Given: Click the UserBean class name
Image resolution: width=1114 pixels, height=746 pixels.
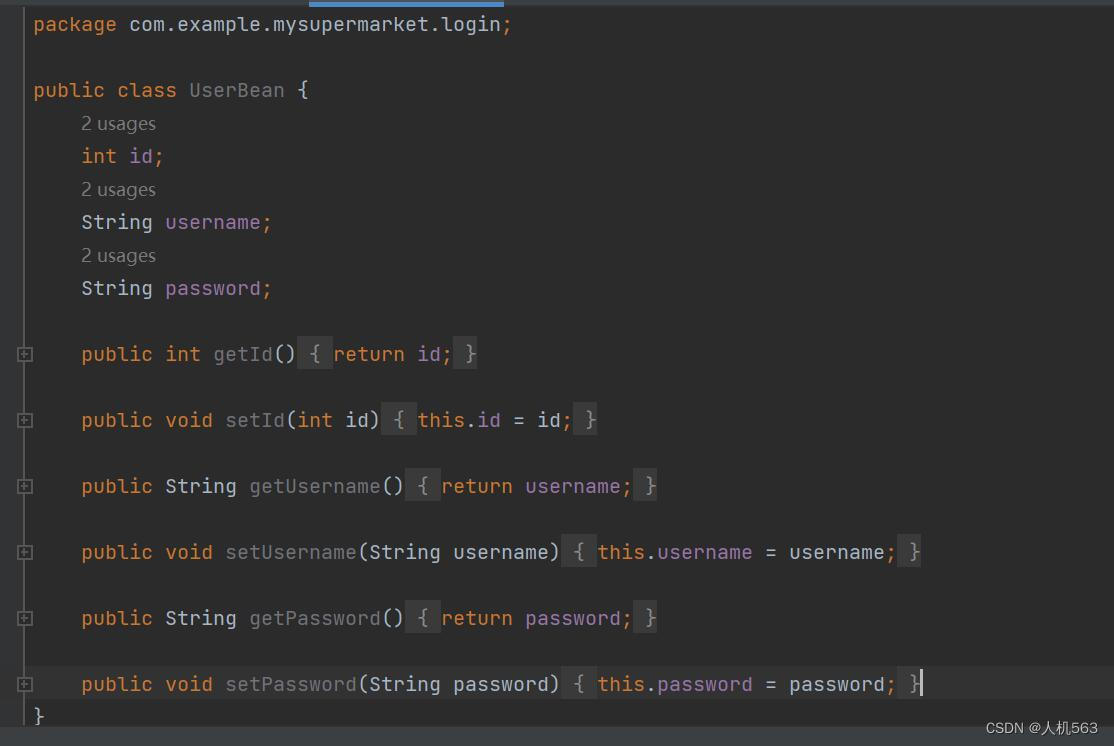Looking at the screenshot, I should click(237, 90).
